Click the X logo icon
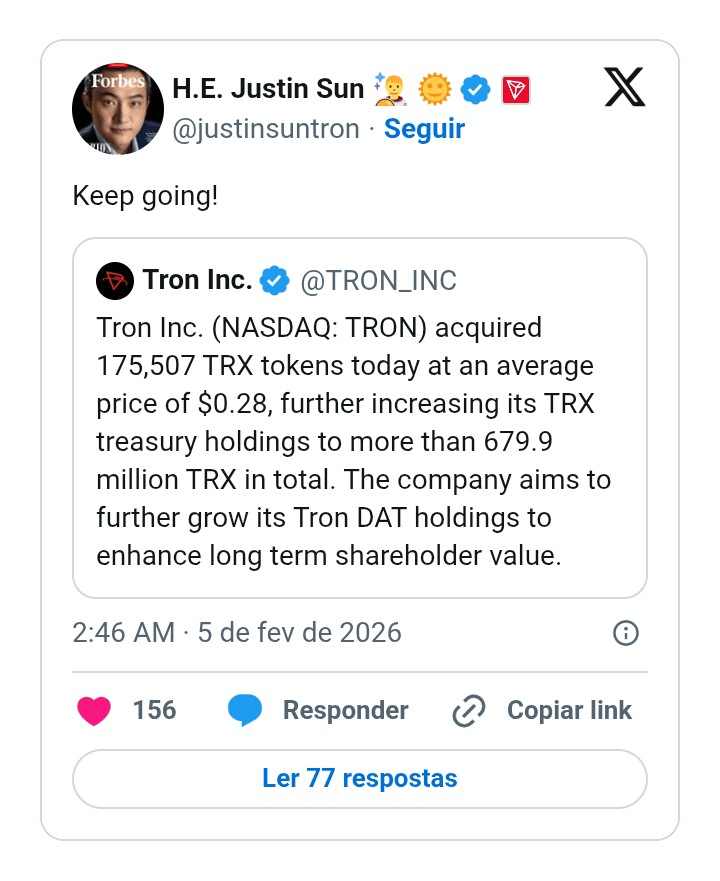Screen dimensions: 720x881 (625, 89)
